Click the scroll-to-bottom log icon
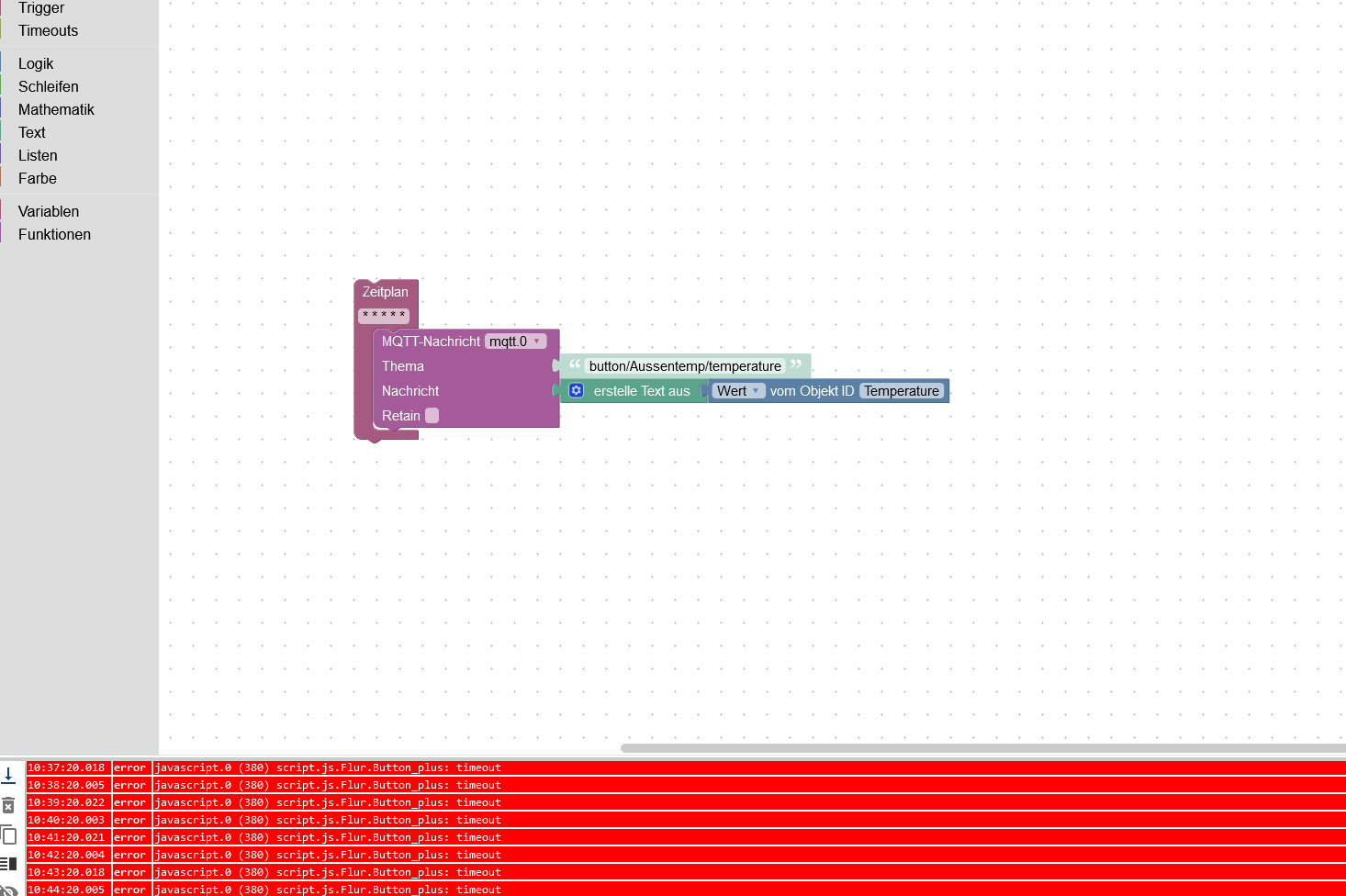 [x=8, y=776]
